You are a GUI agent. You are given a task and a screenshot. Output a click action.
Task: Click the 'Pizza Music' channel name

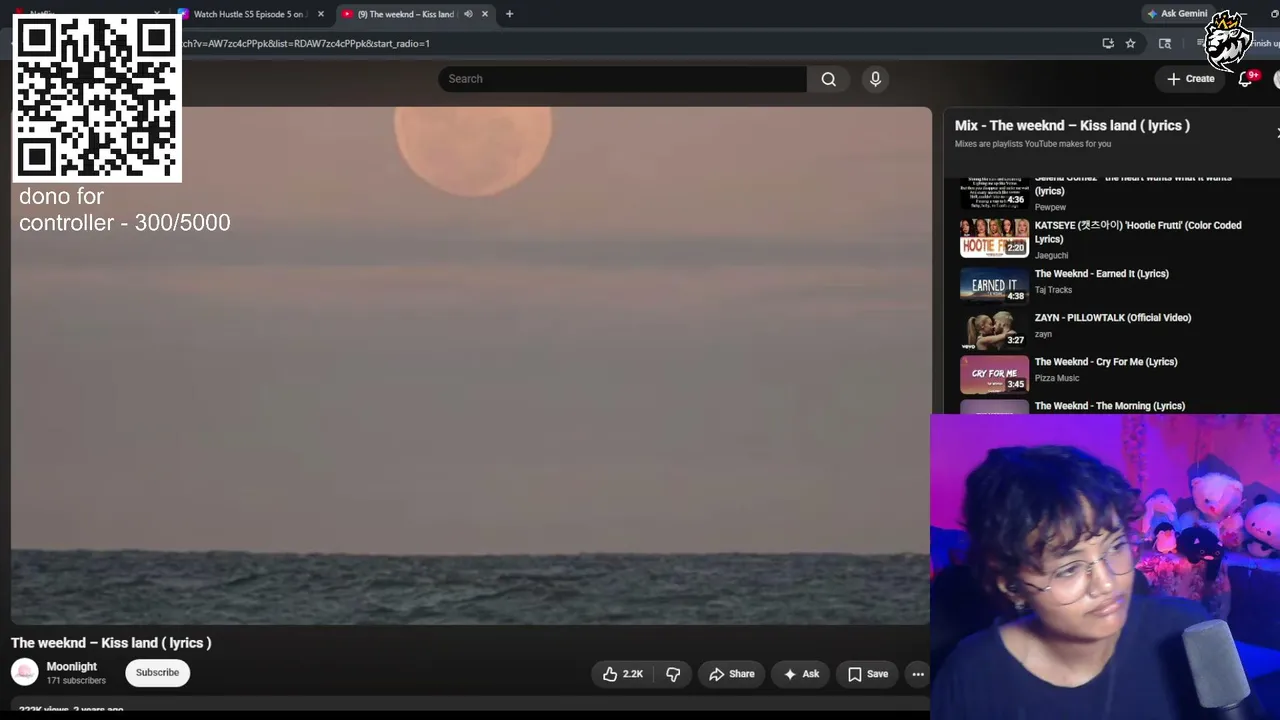pos(1057,378)
